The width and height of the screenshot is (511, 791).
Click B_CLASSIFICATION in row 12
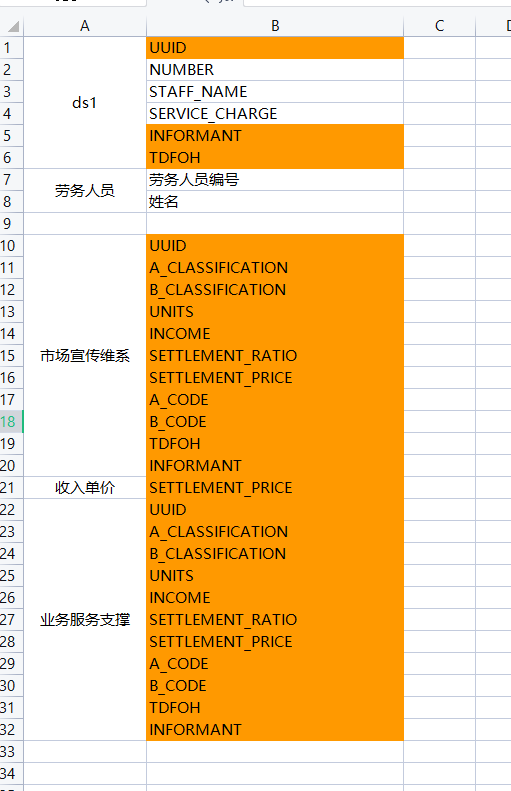pyautogui.click(x=275, y=290)
